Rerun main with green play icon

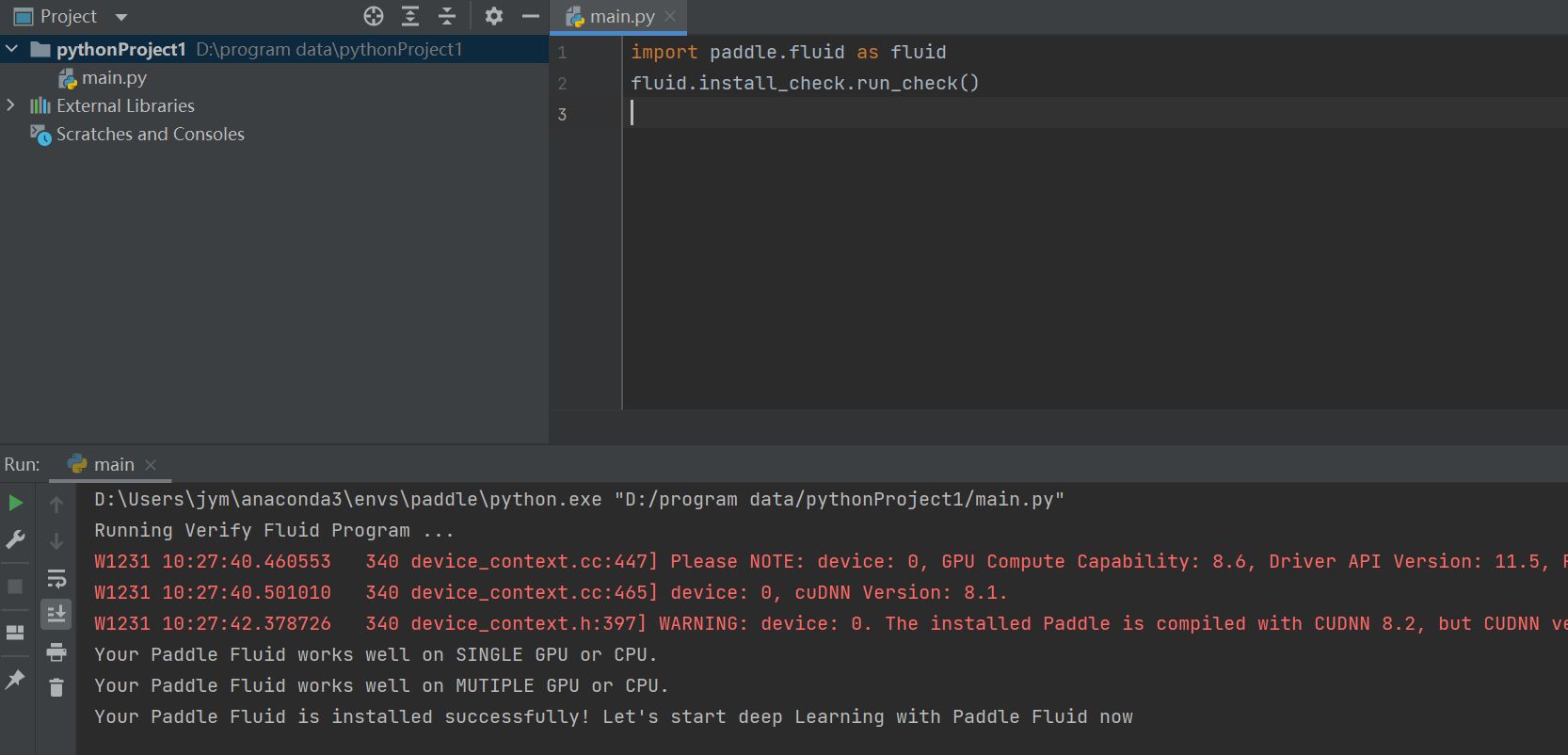(x=16, y=503)
